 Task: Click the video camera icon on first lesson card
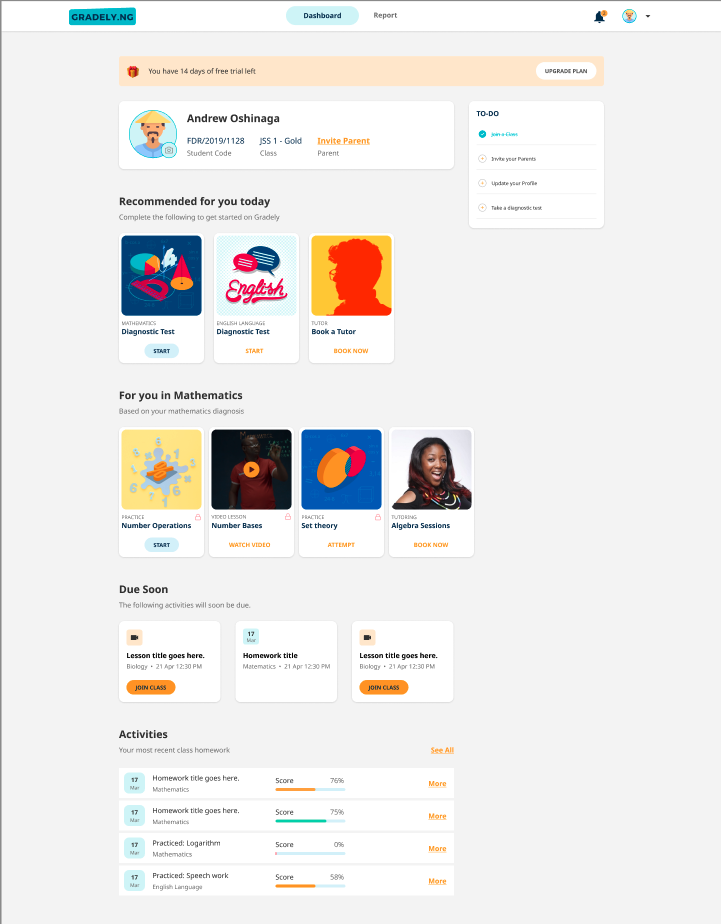click(x=134, y=637)
